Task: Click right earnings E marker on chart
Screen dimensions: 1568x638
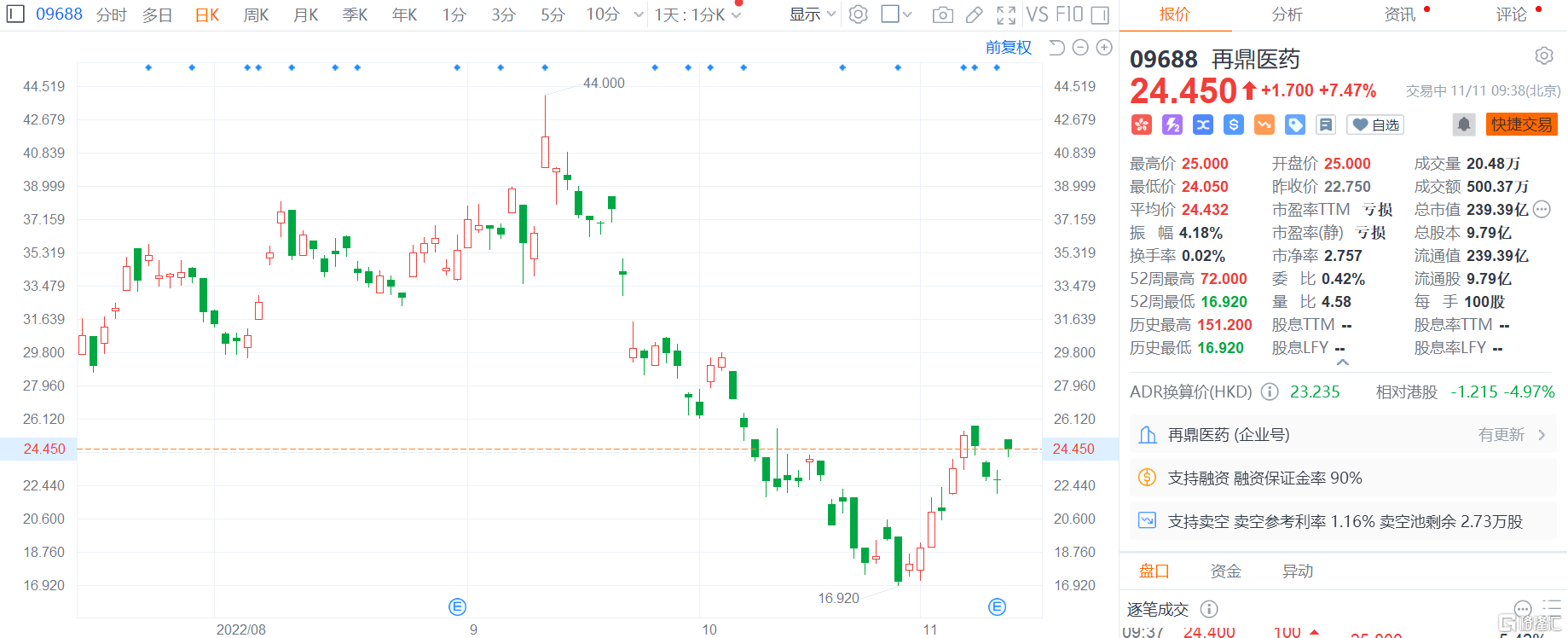Action: (998, 606)
